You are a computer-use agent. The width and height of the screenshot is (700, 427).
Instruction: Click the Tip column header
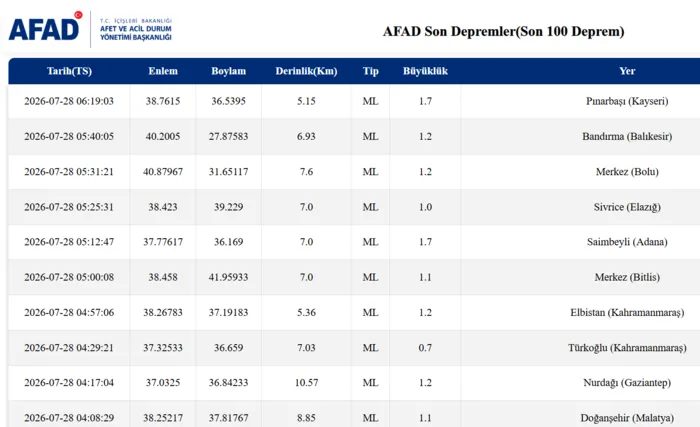[371, 71]
